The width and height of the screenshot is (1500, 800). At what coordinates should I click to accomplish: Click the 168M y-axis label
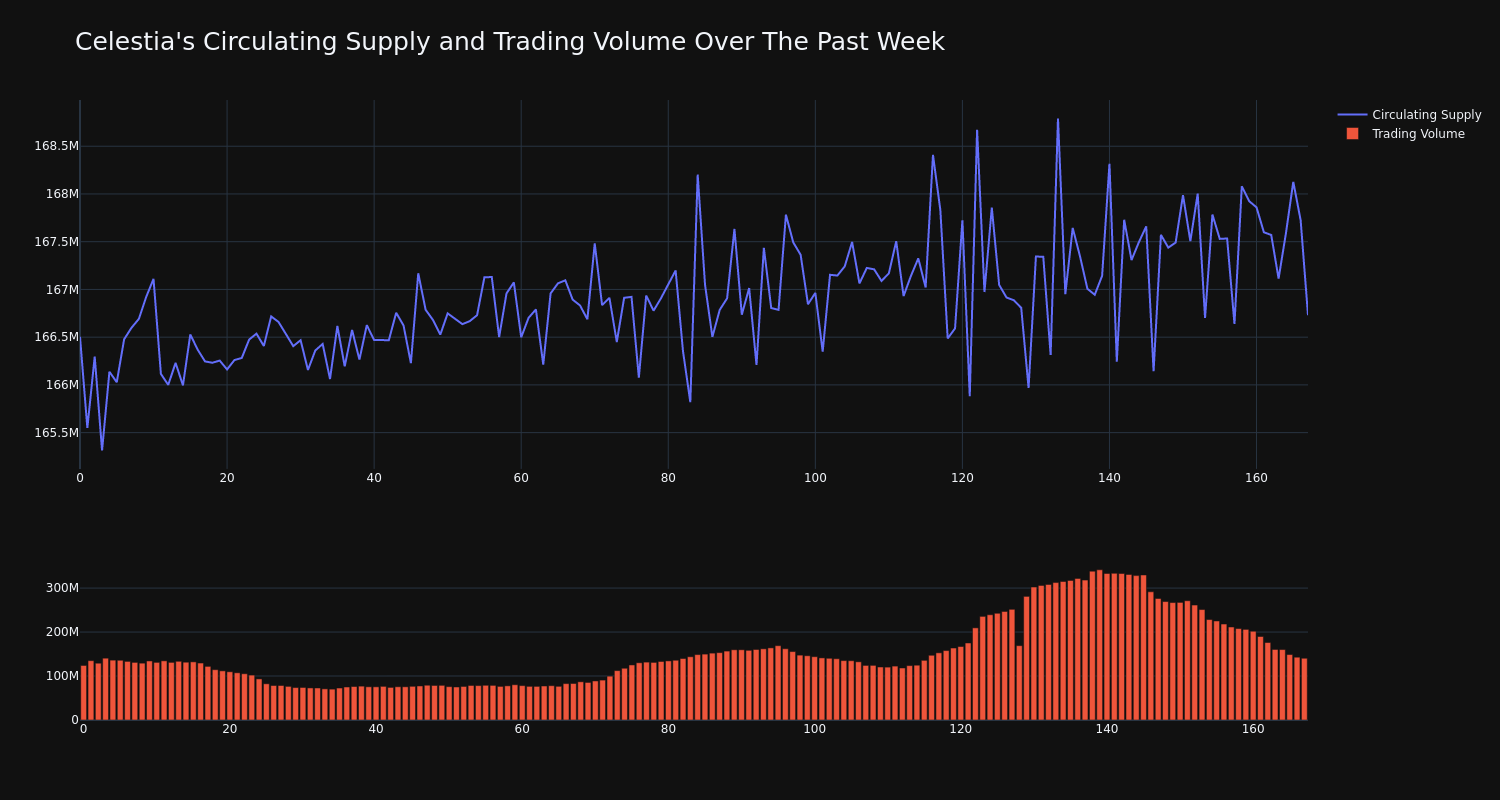[x=62, y=194]
